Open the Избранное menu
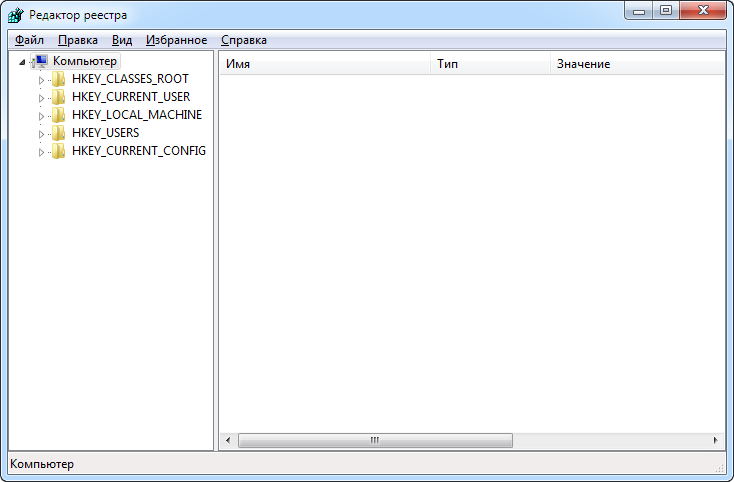The height and width of the screenshot is (482, 734). [x=176, y=40]
